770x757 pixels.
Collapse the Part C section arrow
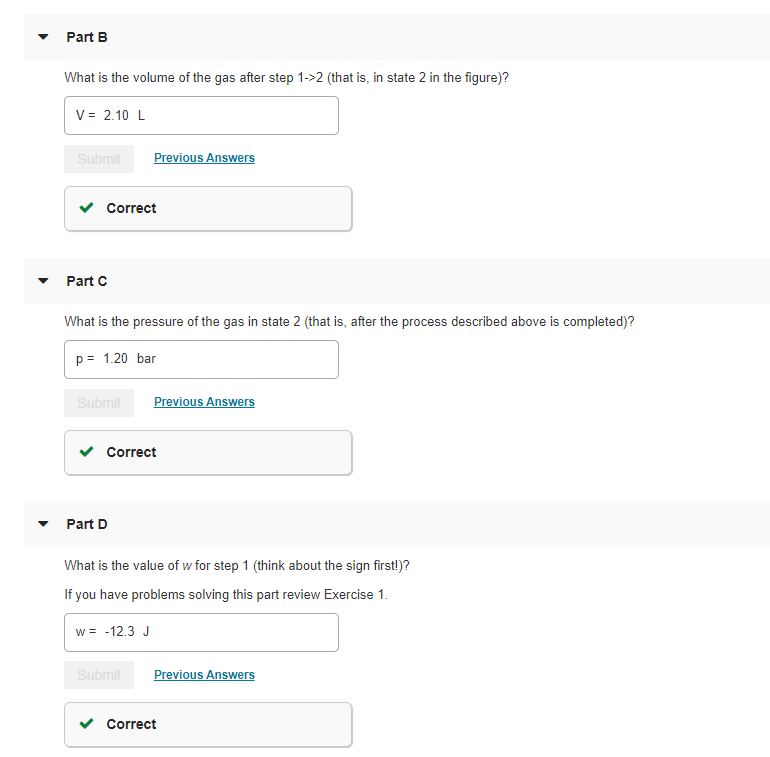coord(43,281)
